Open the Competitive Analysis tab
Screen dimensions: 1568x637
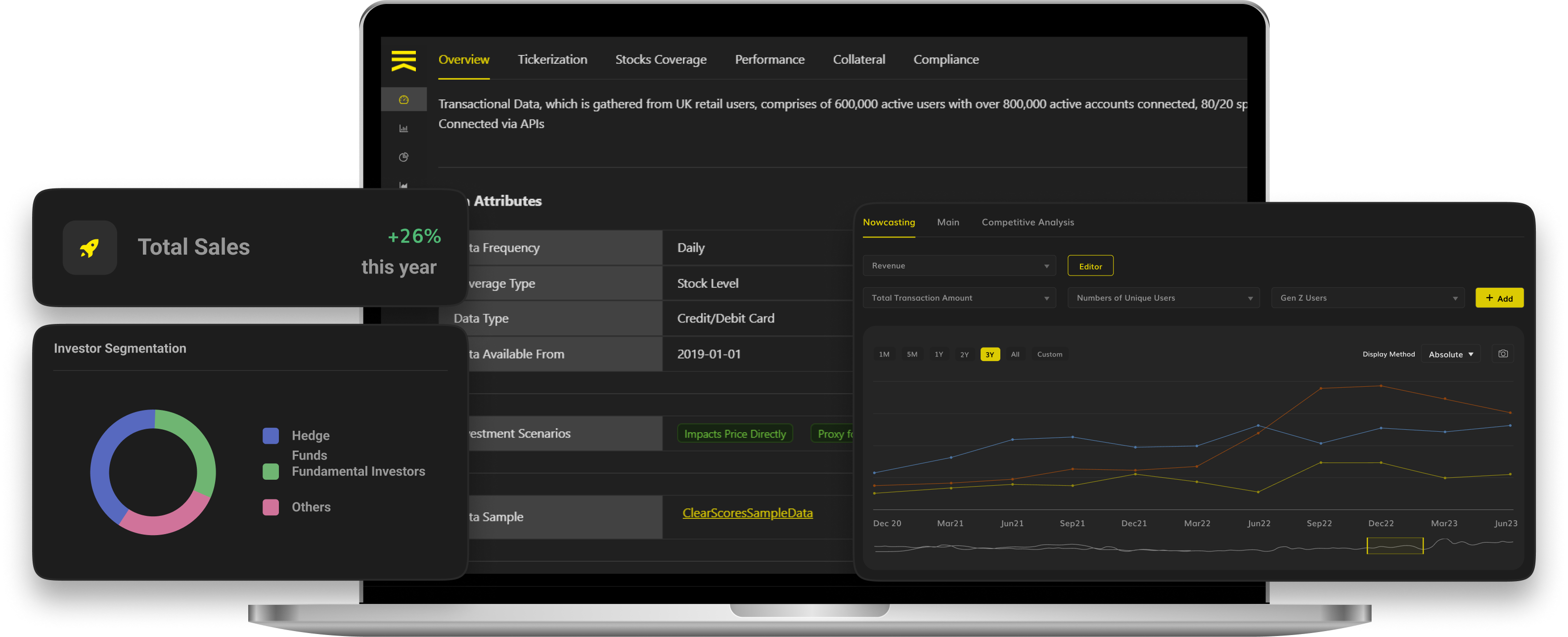pos(1028,222)
